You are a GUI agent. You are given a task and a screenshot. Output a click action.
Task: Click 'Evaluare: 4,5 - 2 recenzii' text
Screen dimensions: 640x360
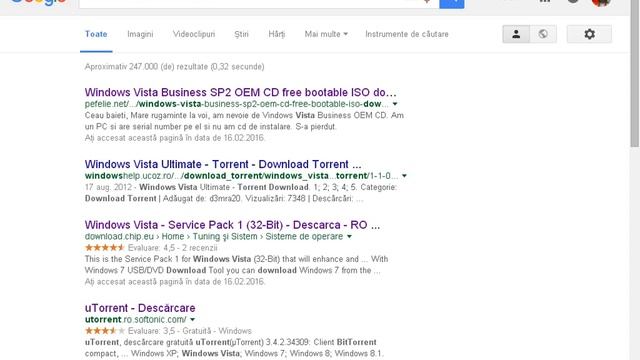[173, 248]
